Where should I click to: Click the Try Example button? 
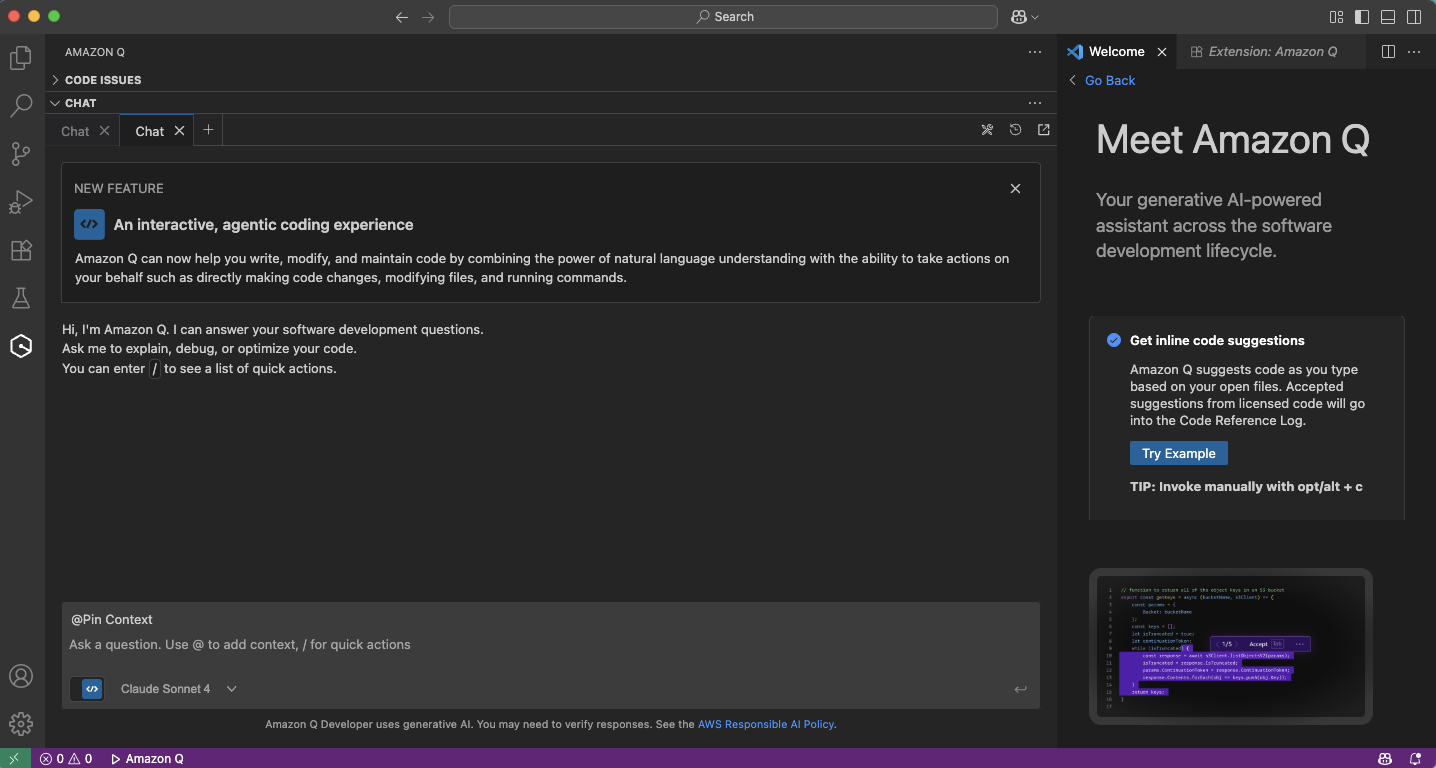coord(1178,453)
